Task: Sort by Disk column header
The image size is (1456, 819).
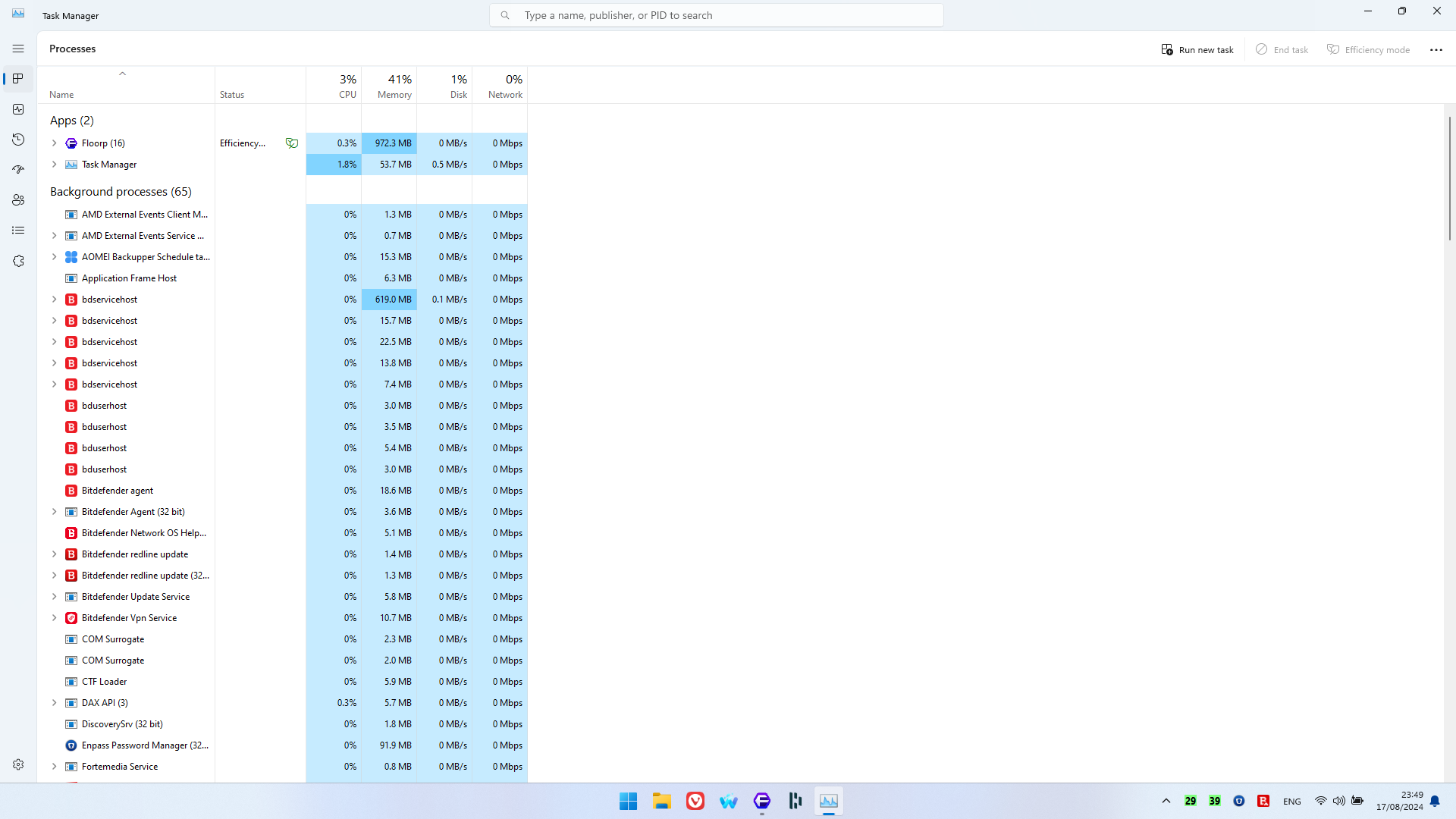Action: (444, 86)
